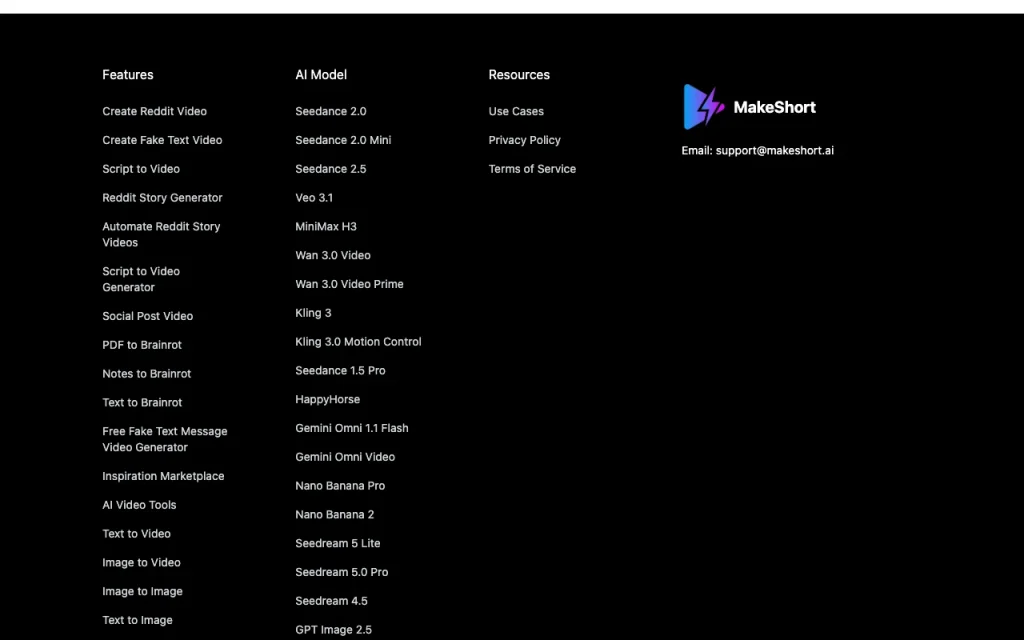The height and width of the screenshot is (640, 1024).
Task: Open Seedance 1.5 Pro model
Action: pyautogui.click(x=340, y=370)
